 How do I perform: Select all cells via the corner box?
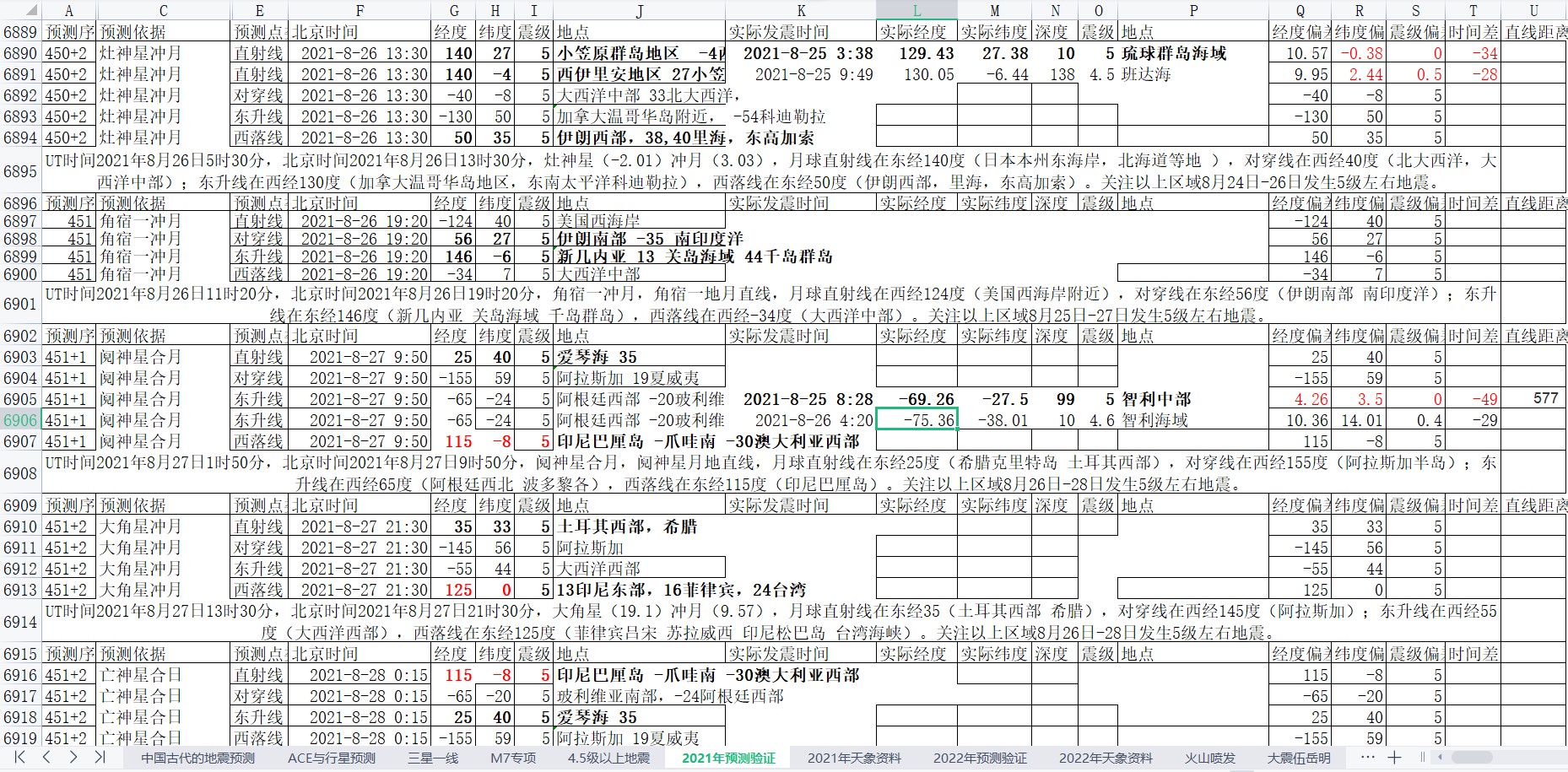pos(20,11)
